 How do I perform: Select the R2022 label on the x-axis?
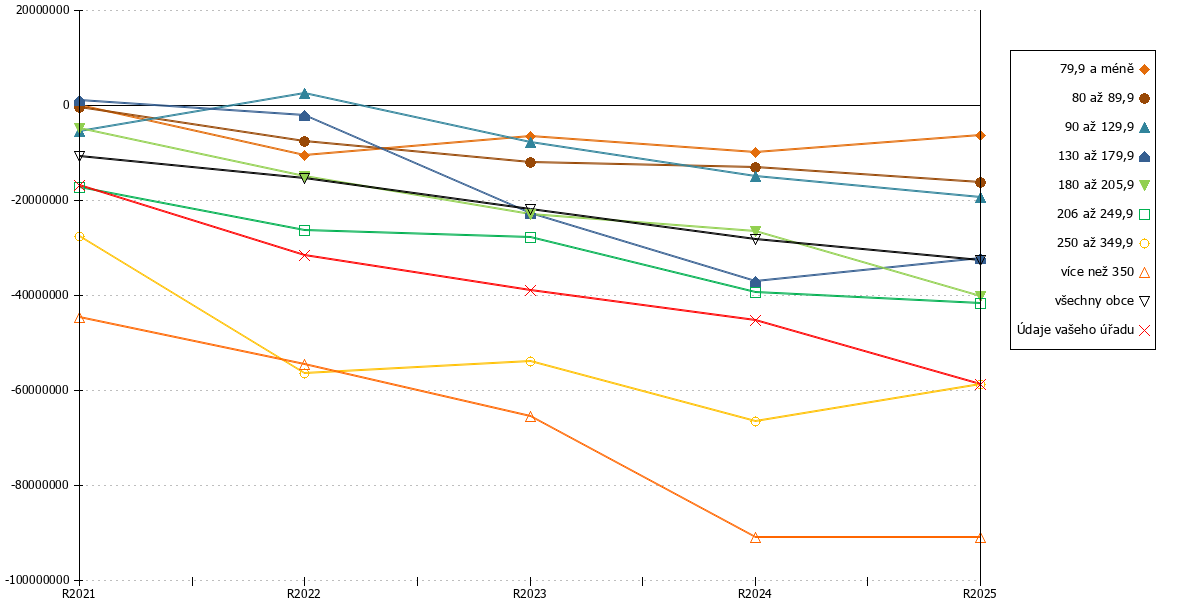click(x=304, y=593)
